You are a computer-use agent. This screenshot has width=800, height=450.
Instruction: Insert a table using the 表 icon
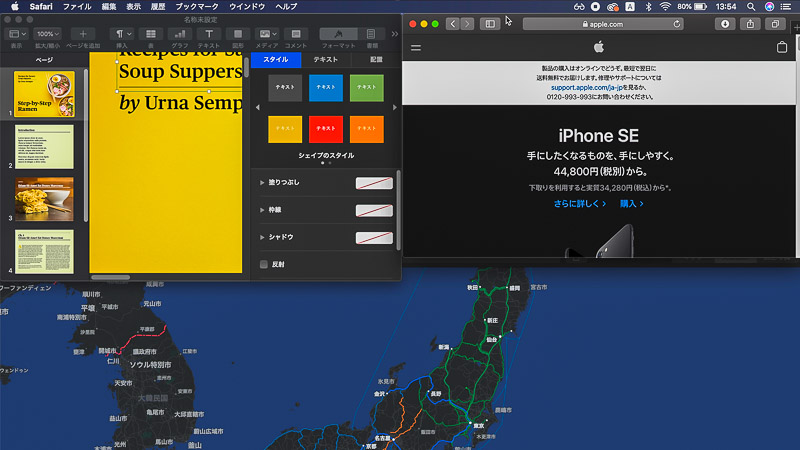151,34
